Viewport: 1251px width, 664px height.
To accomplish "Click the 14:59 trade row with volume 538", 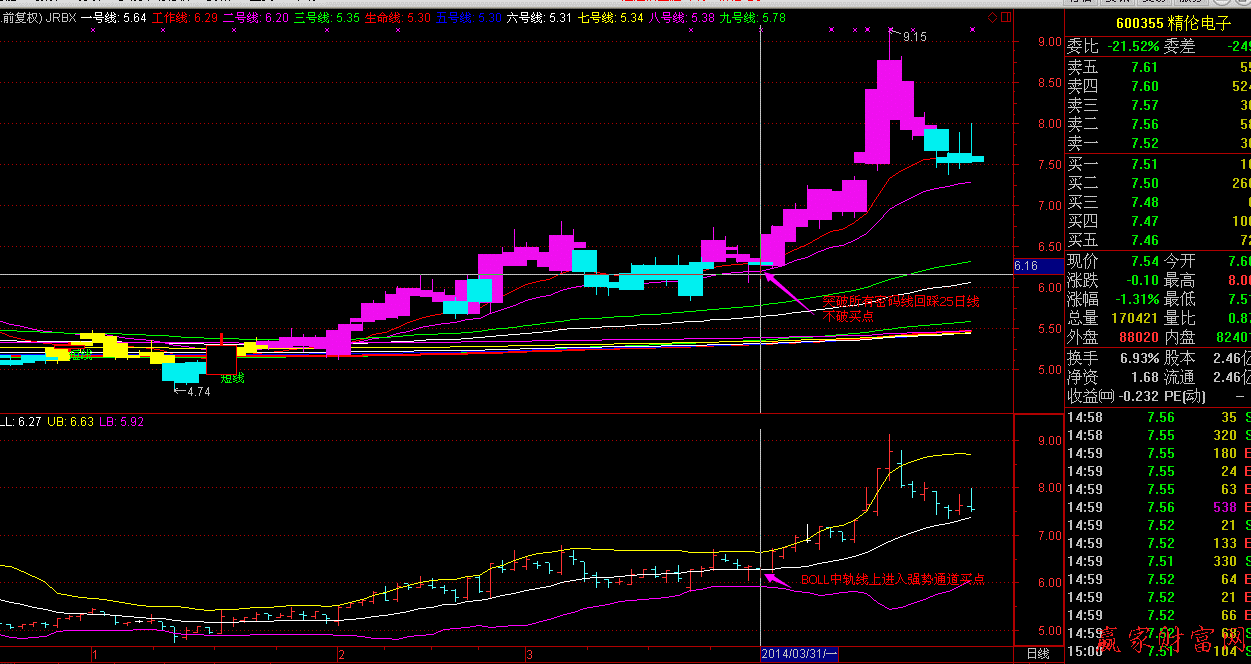I will 1158,507.
